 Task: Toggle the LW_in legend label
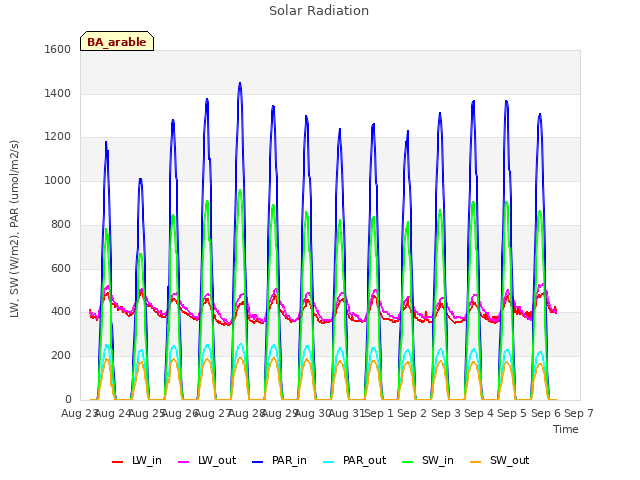tap(147, 460)
